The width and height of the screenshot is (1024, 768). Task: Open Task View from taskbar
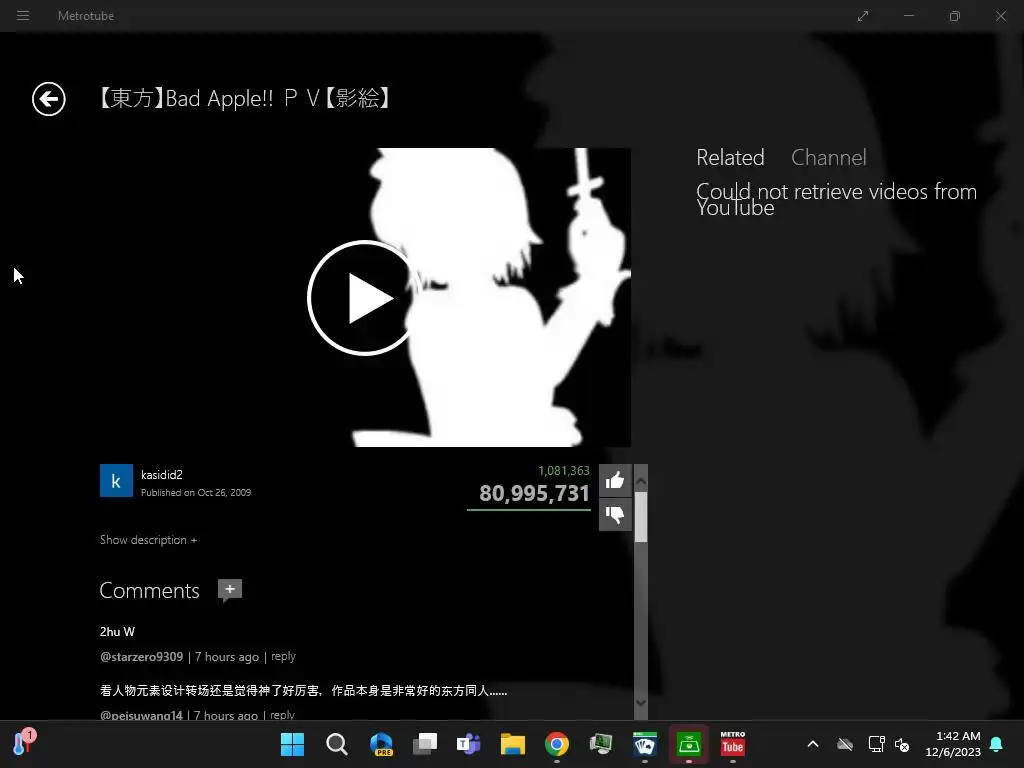(425, 744)
